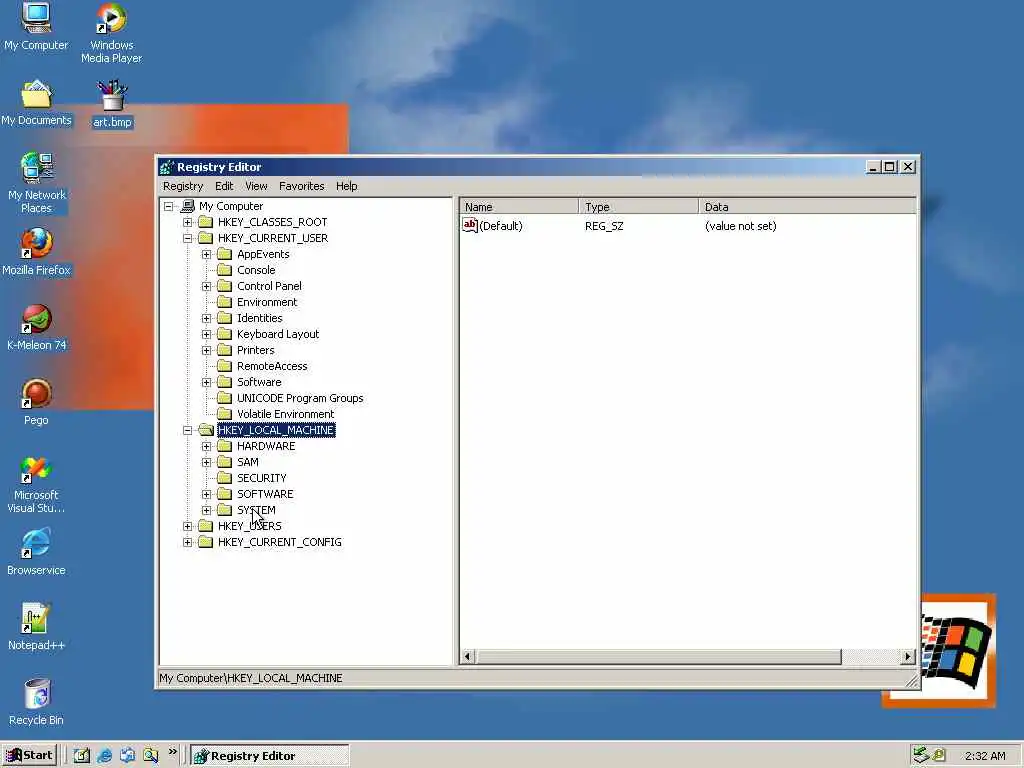This screenshot has height=768, width=1024.
Task: Click Internet Explorer quick launch icon
Action: coord(104,756)
